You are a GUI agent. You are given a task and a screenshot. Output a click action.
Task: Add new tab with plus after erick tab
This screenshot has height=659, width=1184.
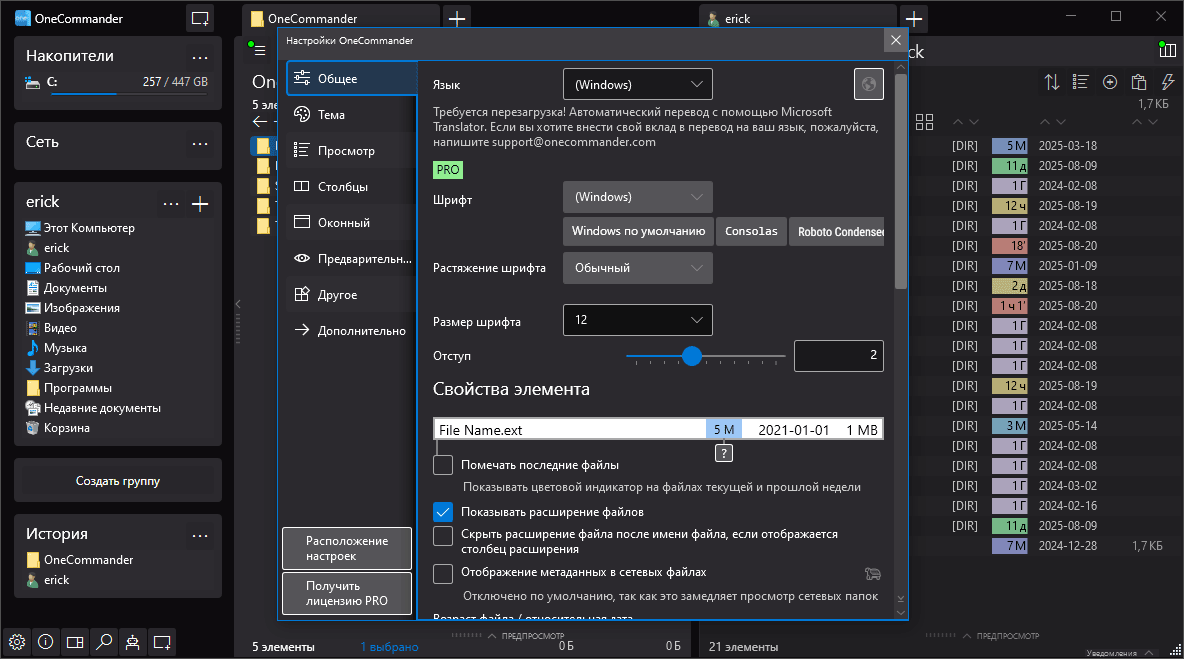[914, 19]
